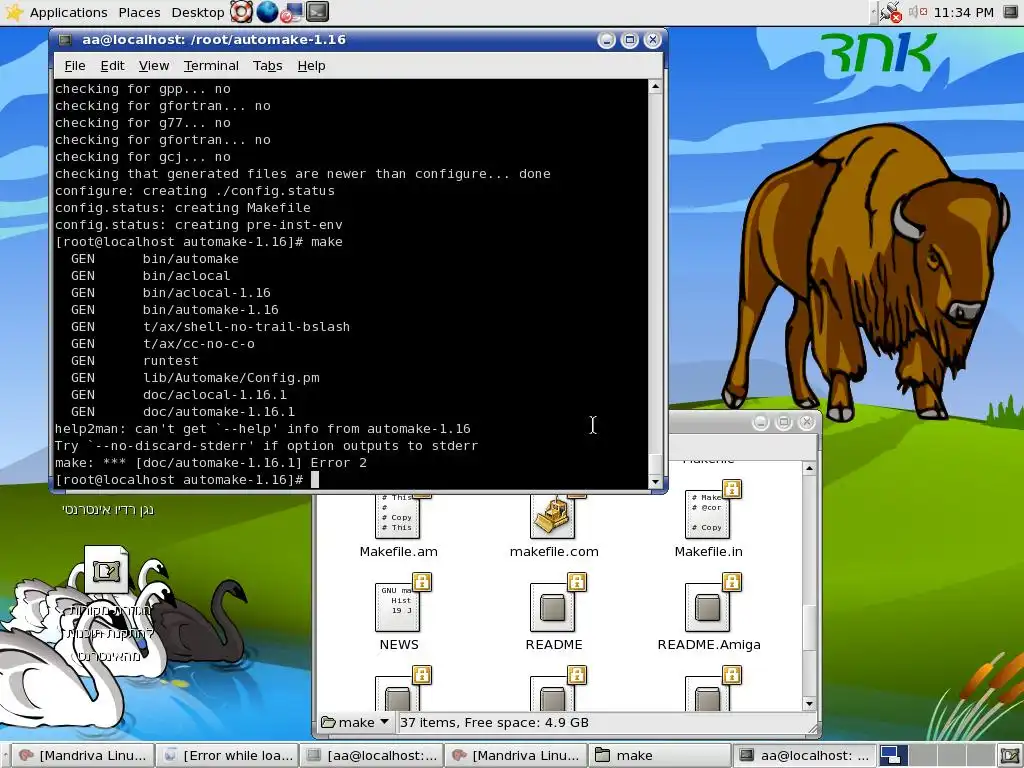The height and width of the screenshot is (768, 1024).
Task: Switch to the Error while loading taskbar window
Action: coord(227,756)
